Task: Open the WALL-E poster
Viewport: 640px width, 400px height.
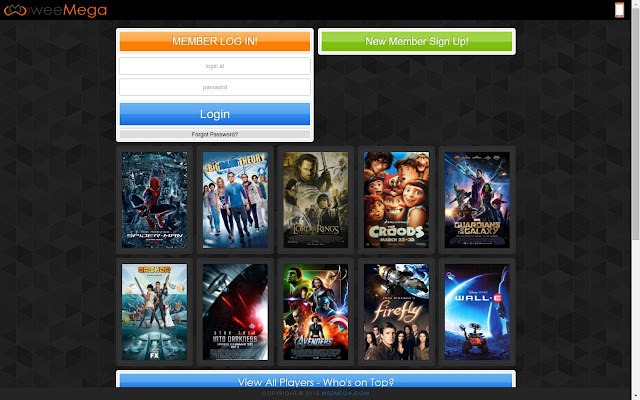Action: pos(477,312)
